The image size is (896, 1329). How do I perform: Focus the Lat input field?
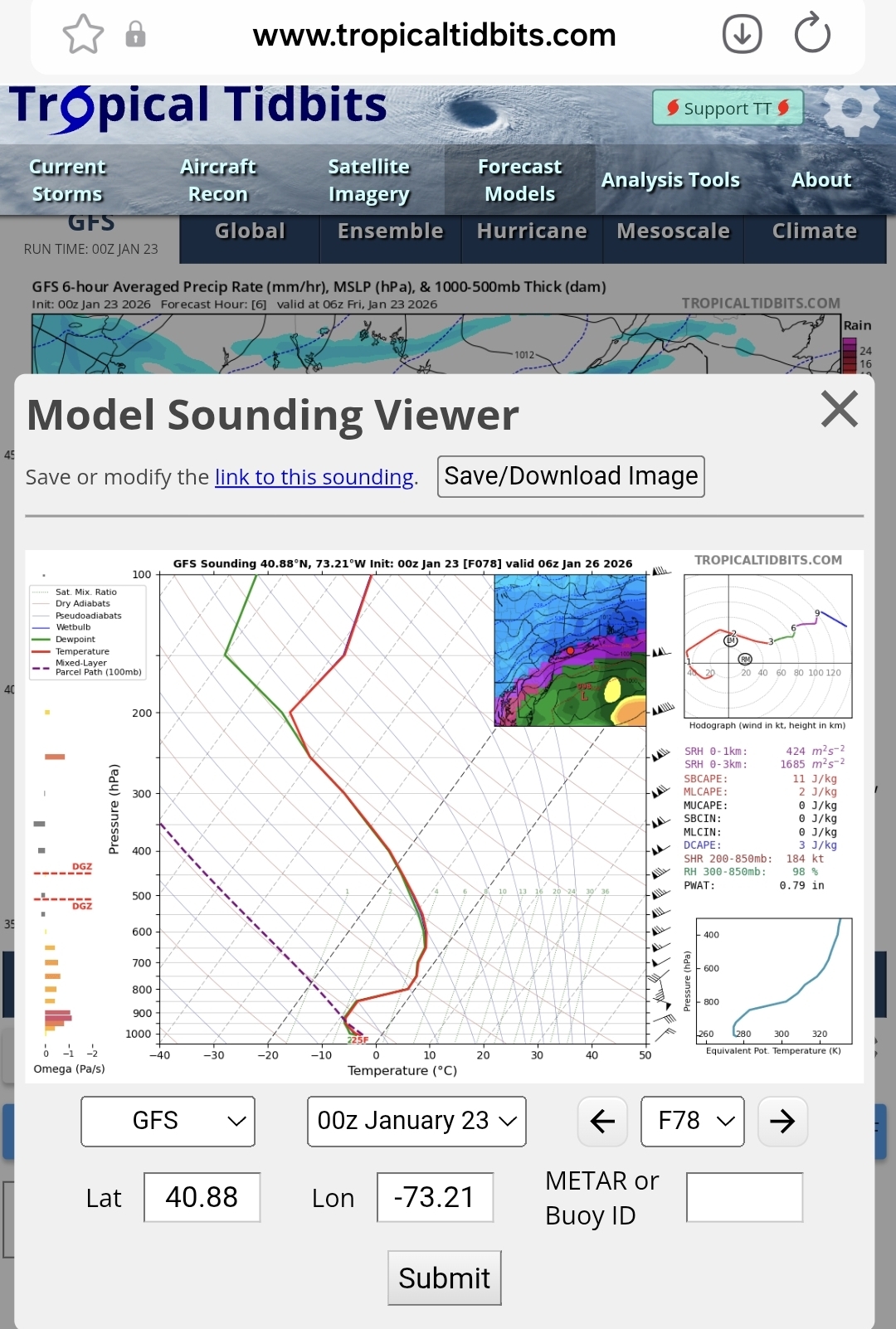tap(202, 1197)
